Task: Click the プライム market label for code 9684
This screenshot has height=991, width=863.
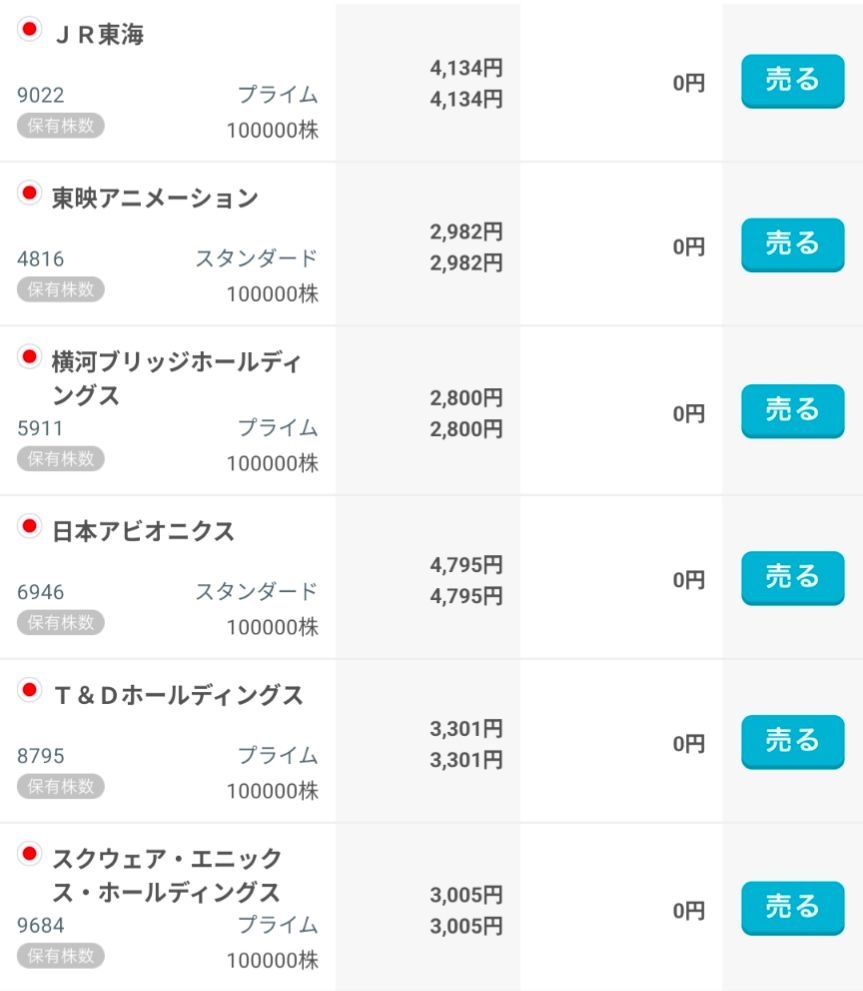Action: pos(277,925)
